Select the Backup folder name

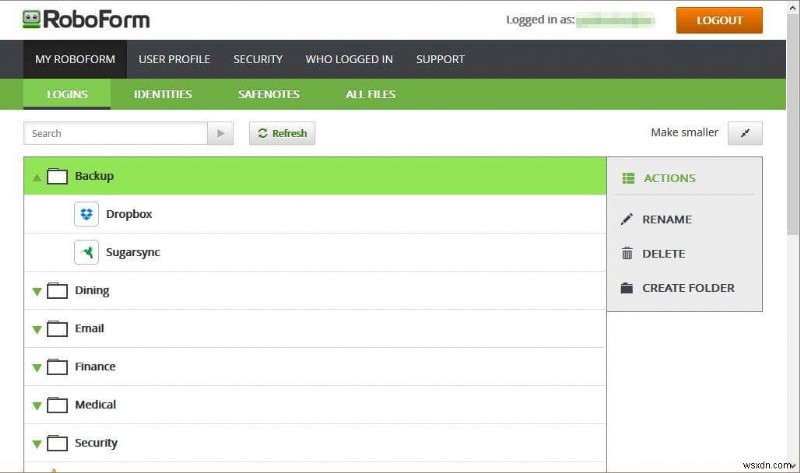pyautogui.click(x=94, y=176)
